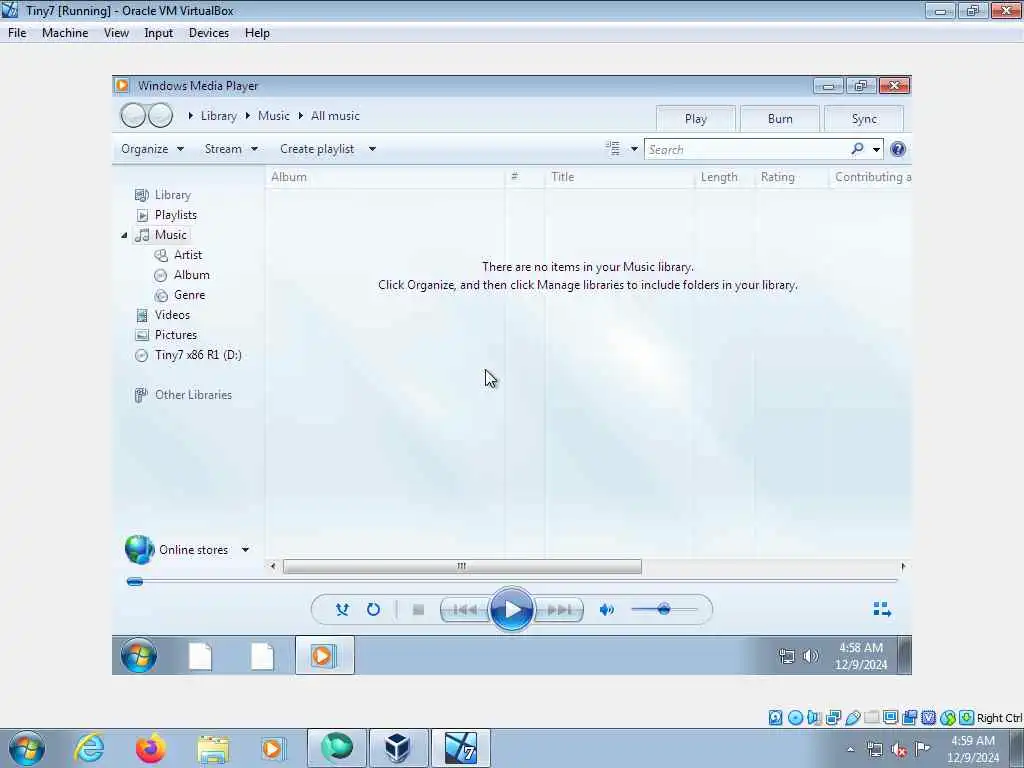Switch to the Burn tab
1024x768 pixels.
(x=780, y=119)
